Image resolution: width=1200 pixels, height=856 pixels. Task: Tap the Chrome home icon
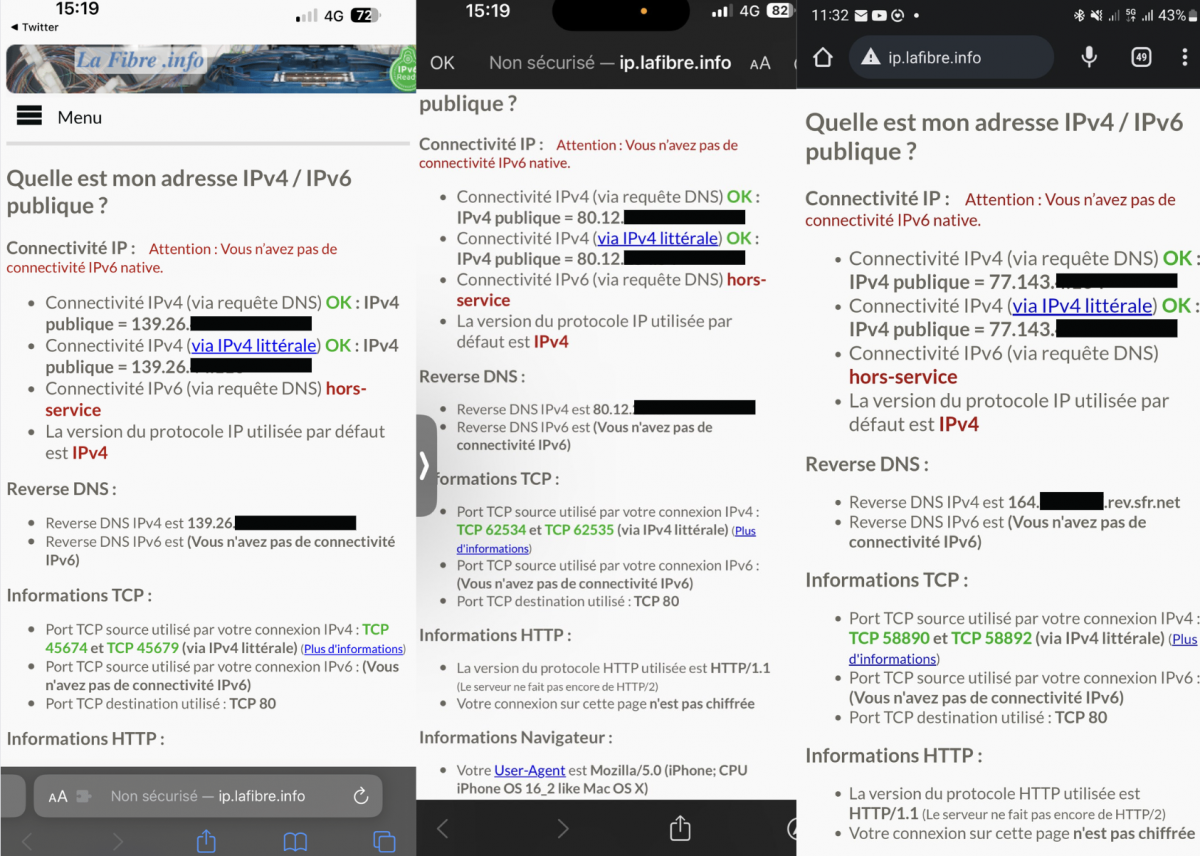point(823,58)
